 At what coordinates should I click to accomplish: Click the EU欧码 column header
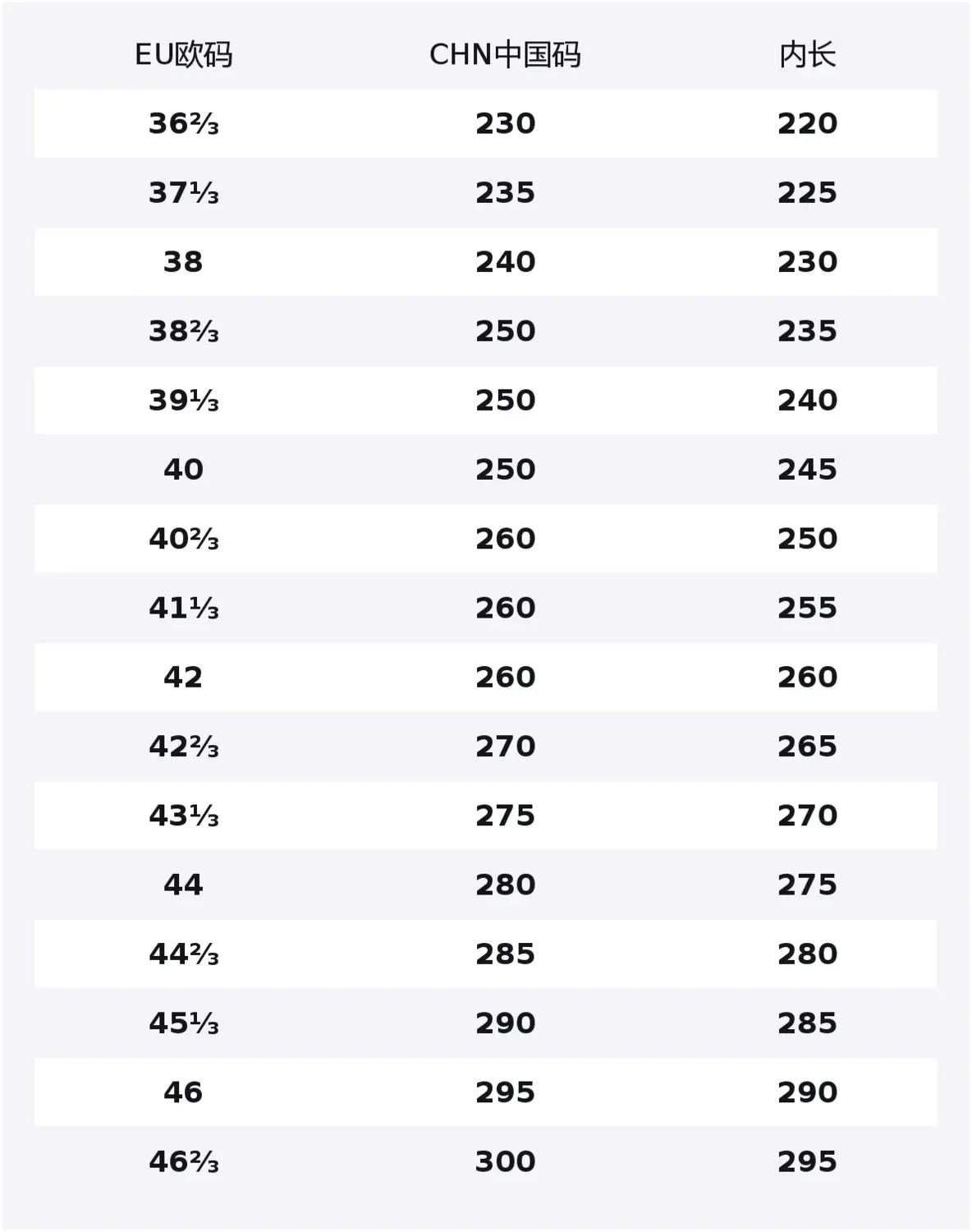pos(183,55)
